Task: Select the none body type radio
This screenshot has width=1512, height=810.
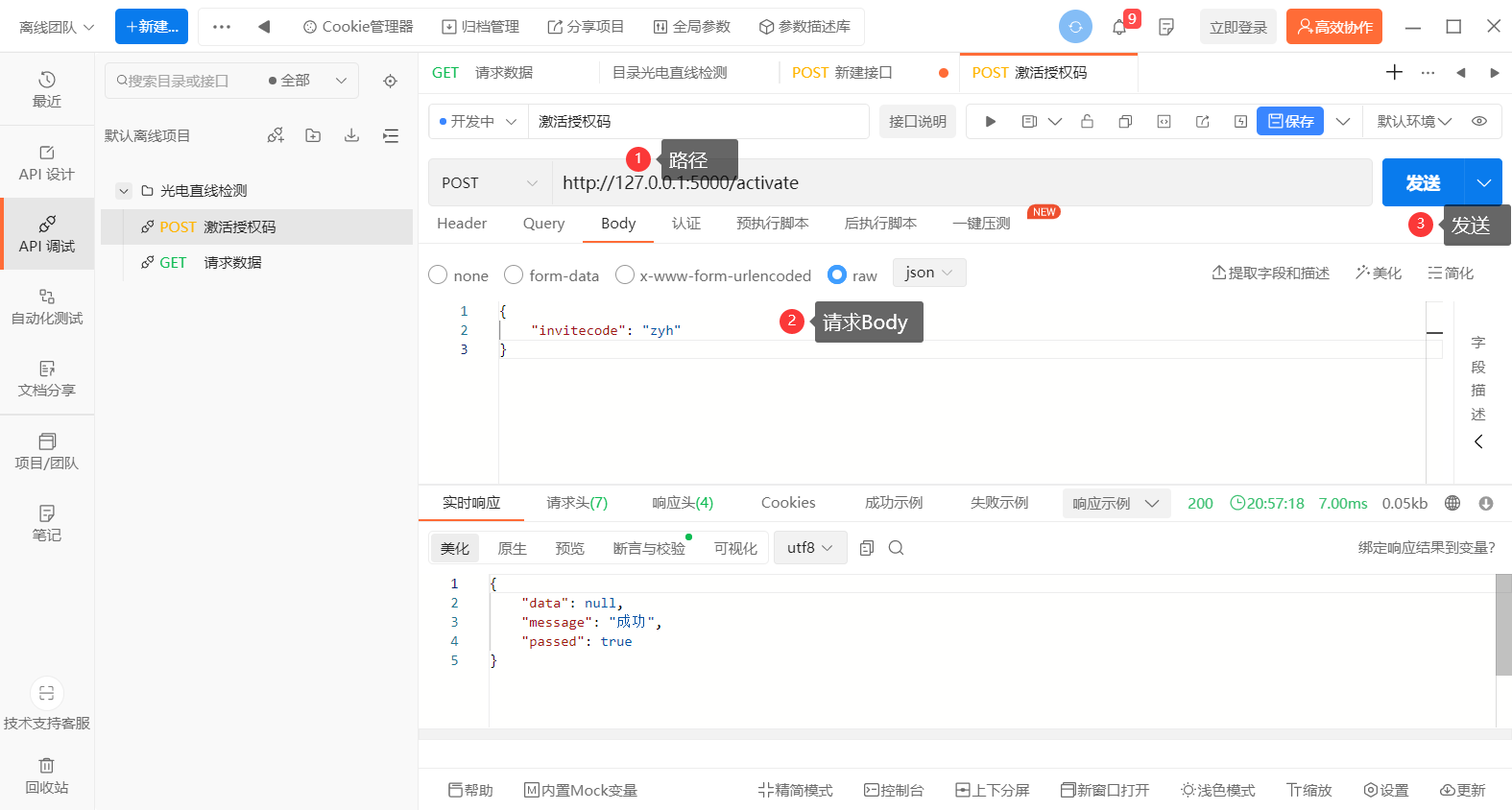Action: [x=438, y=274]
